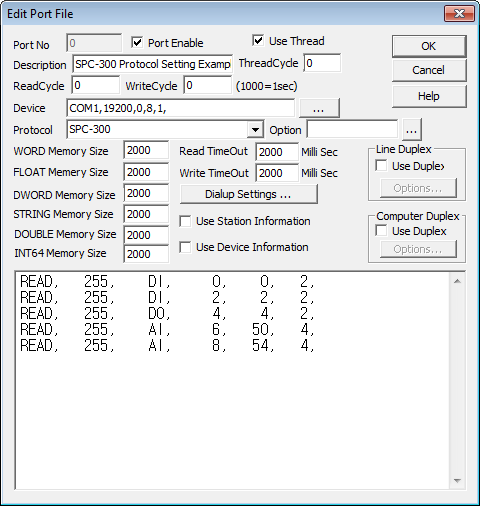The height and width of the screenshot is (506, 480).
Task: Click the WORD Memory Size field
Action: click(146, 150)
